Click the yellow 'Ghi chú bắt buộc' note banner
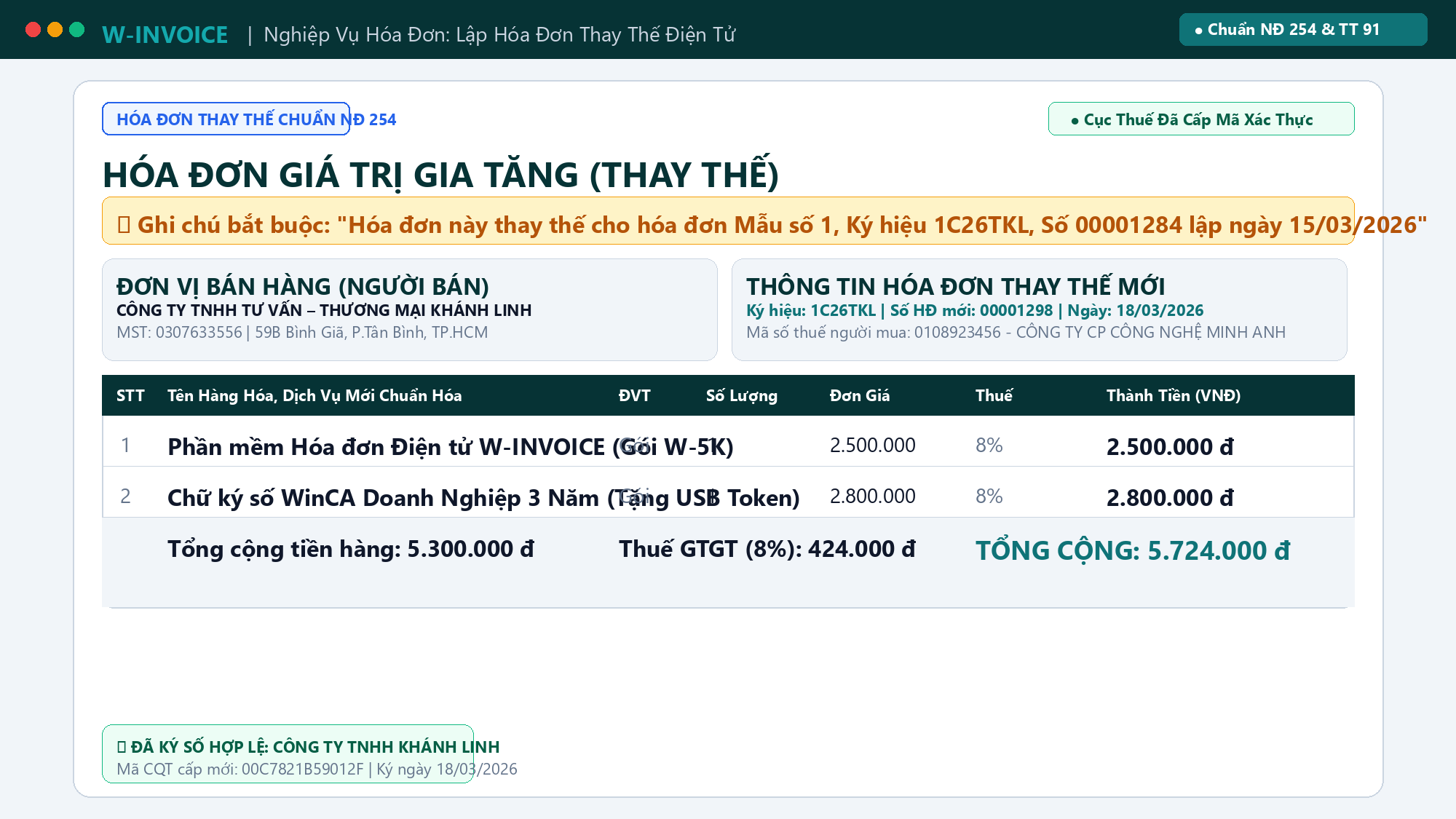This screenshot has height=819, width=1456. (x=728, y=221)
